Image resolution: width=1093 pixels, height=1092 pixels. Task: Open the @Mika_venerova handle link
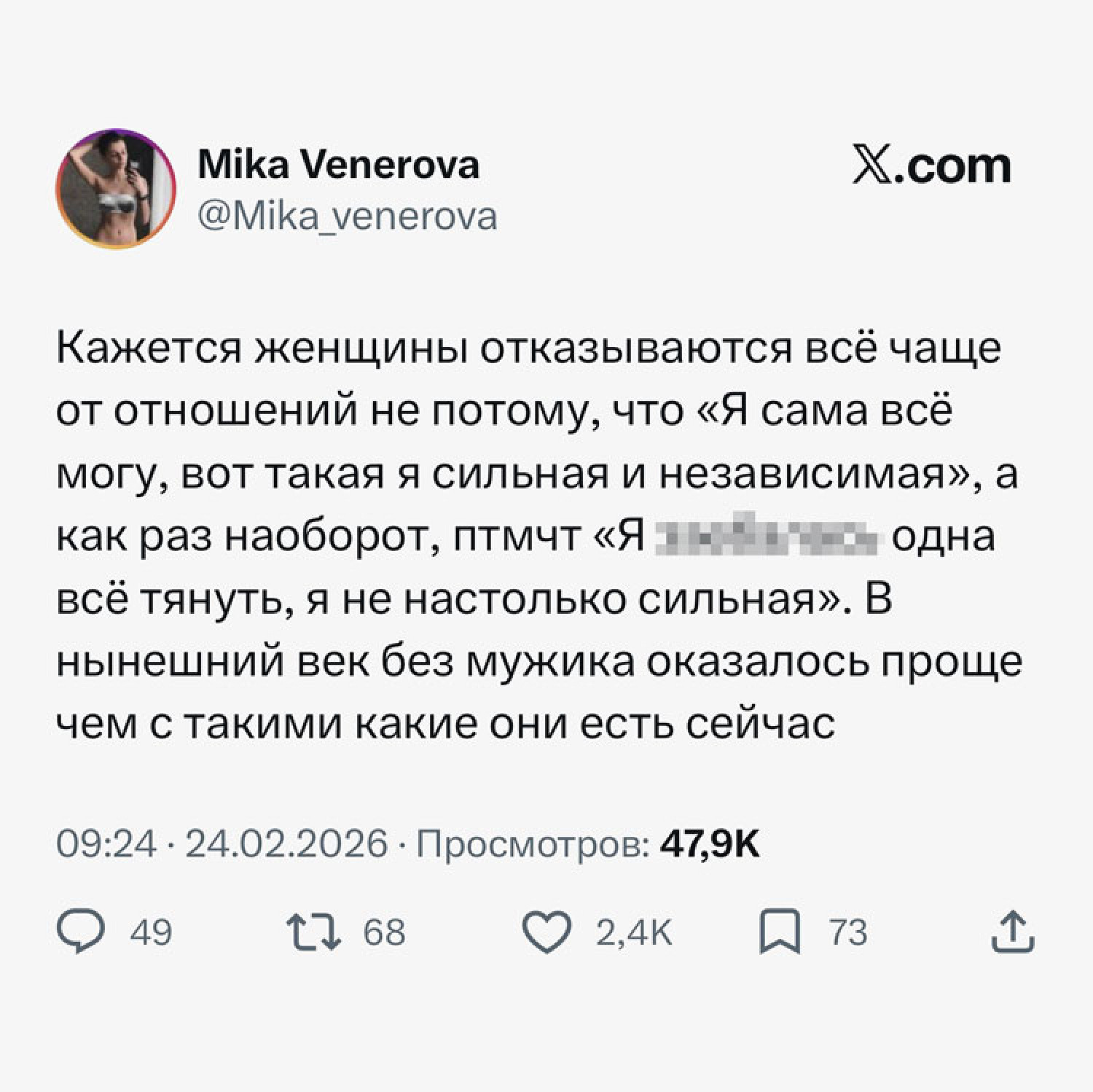pos(348,216)
